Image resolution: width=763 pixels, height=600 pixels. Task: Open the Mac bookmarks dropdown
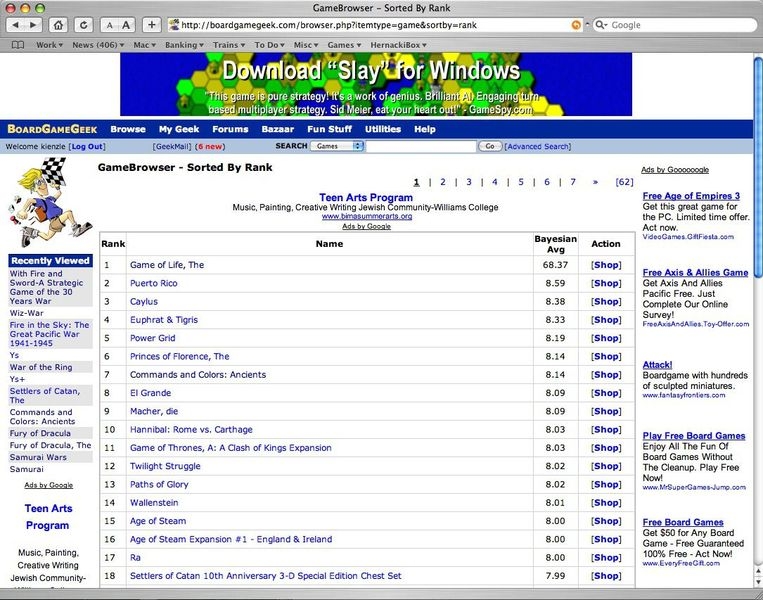coord(144,45)
